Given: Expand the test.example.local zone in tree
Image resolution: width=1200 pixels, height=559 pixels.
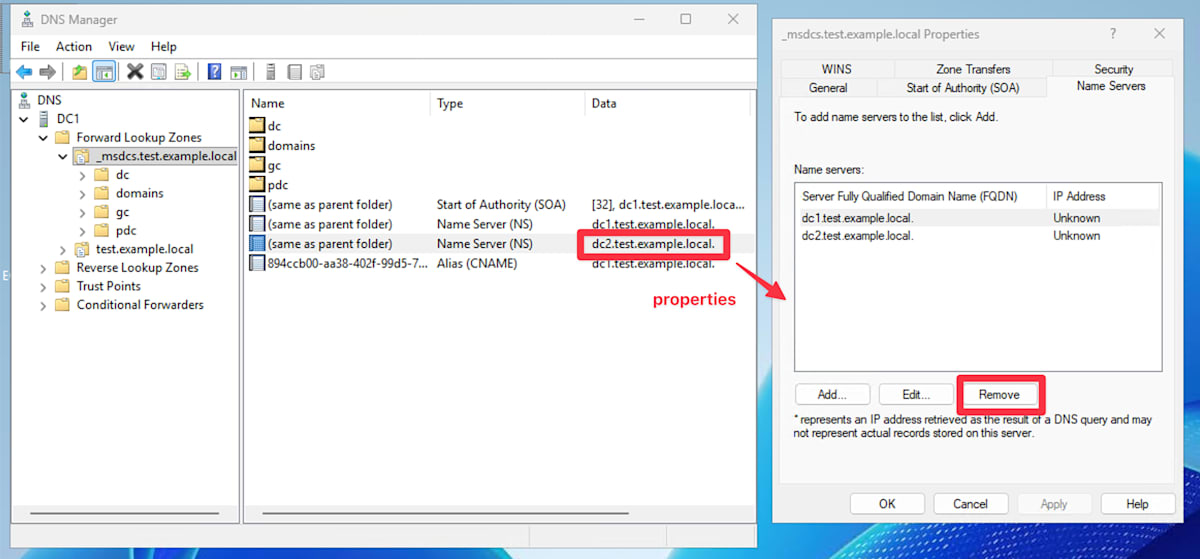Looking at the screenshot, I should [63, 249].
